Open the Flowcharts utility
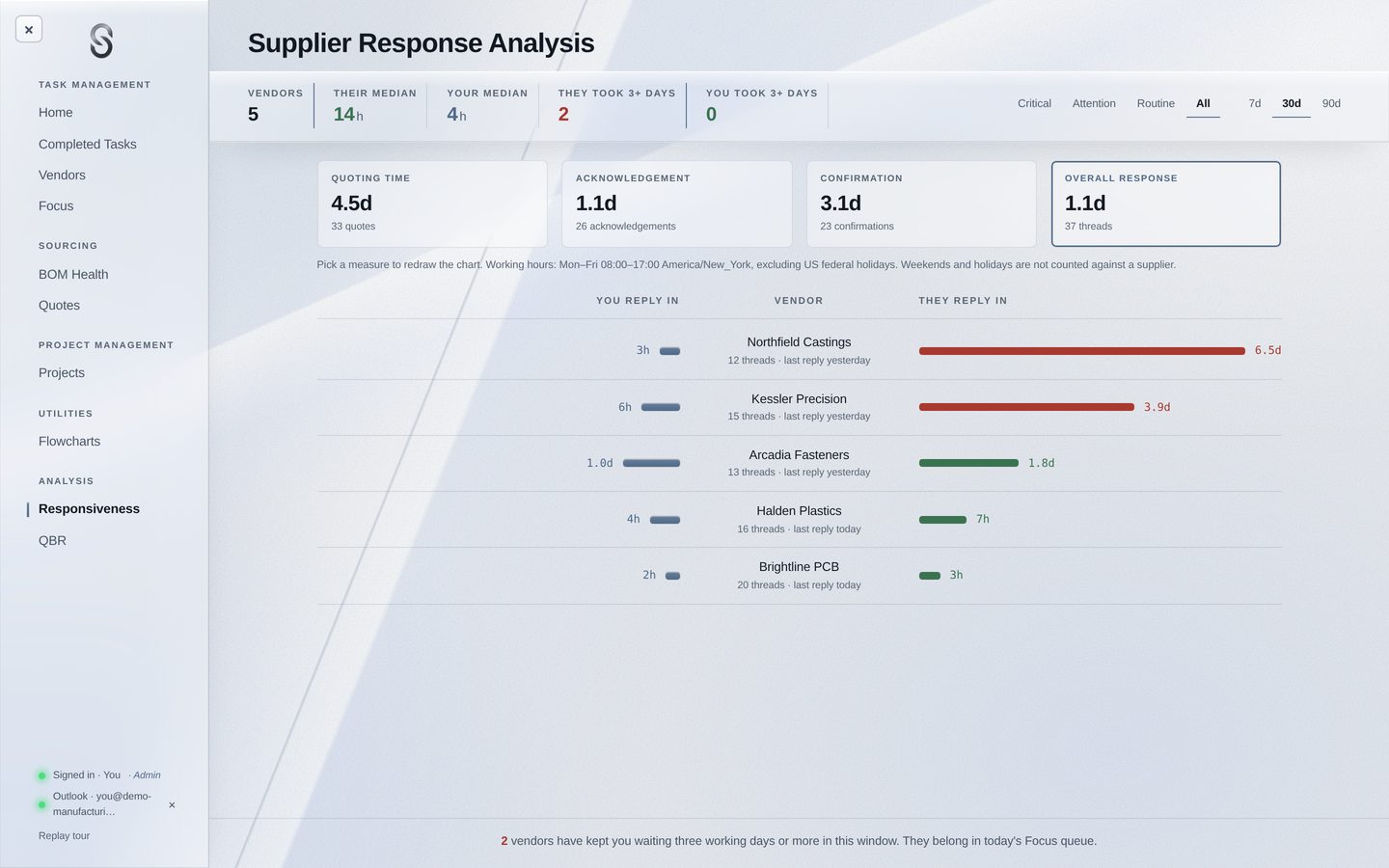1389x868 pixels. 69,441
